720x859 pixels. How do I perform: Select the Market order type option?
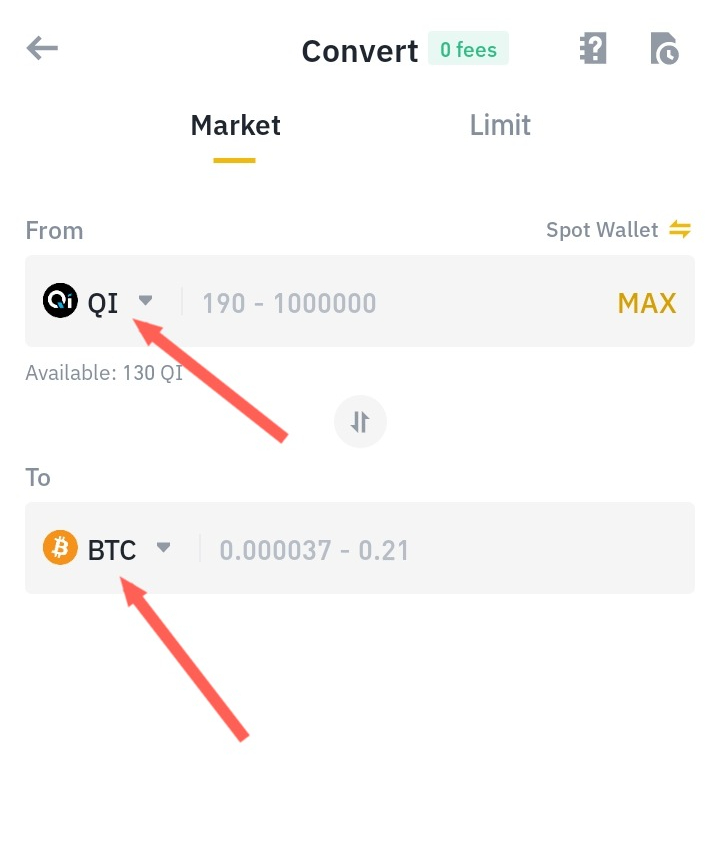tap(235, 124)
